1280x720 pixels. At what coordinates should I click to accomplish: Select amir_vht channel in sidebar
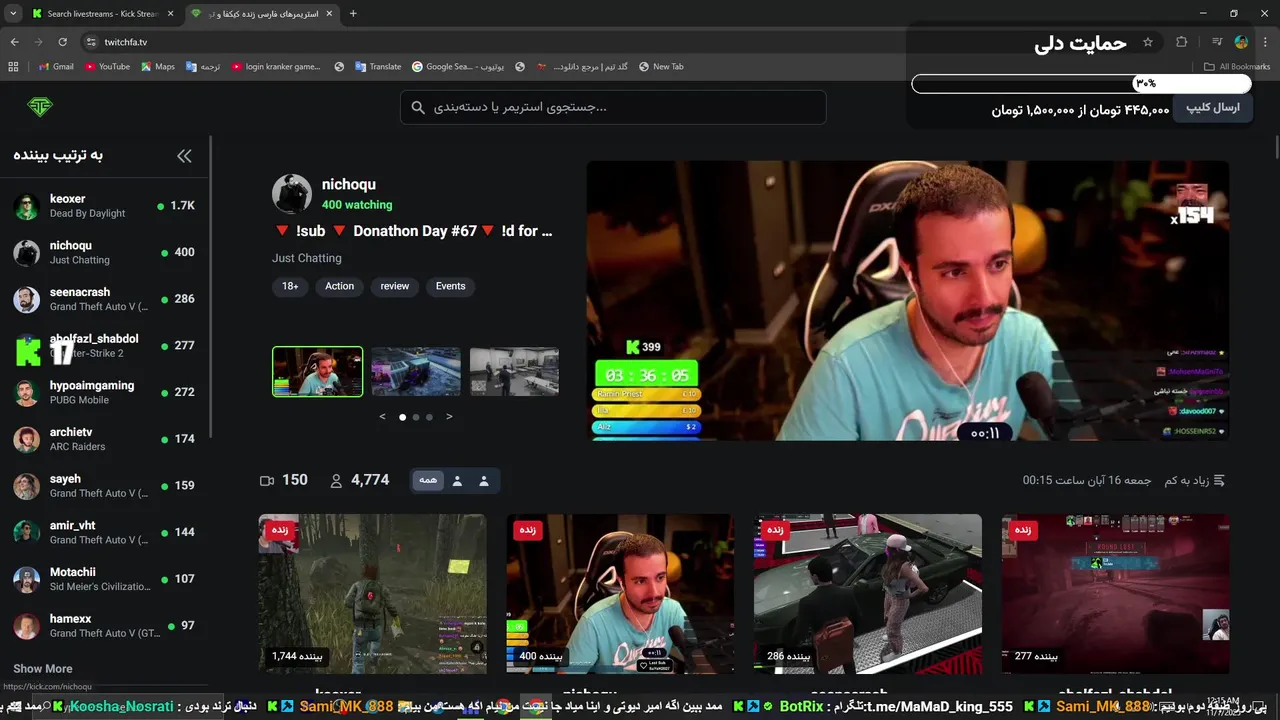click(x=105, y=532)
